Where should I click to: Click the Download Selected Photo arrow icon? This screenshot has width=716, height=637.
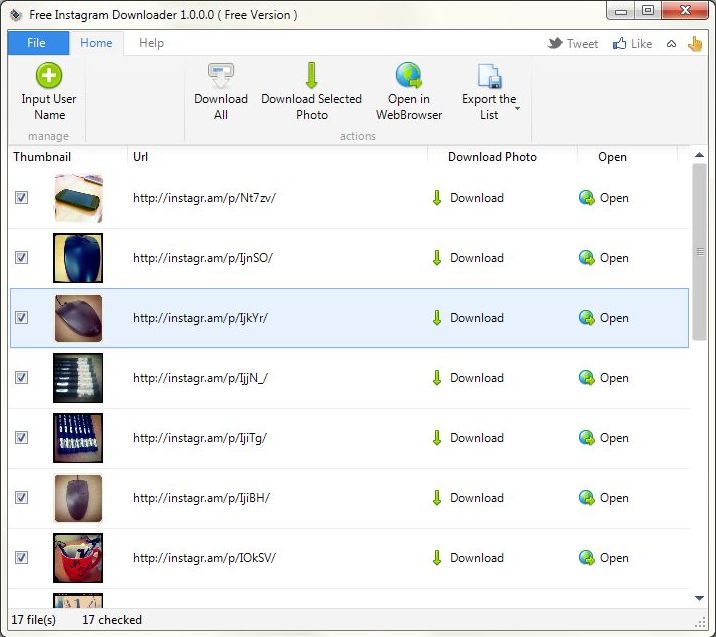pyautogui.click(x=311, y=75)
